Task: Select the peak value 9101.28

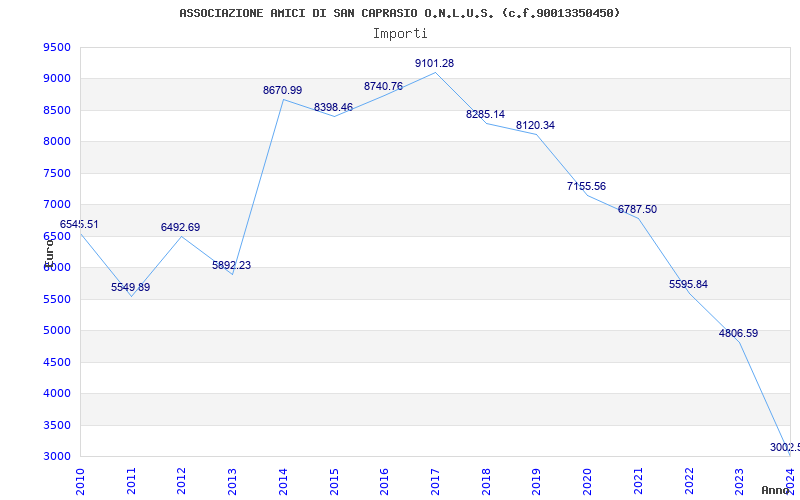Action: pos(435,63)
